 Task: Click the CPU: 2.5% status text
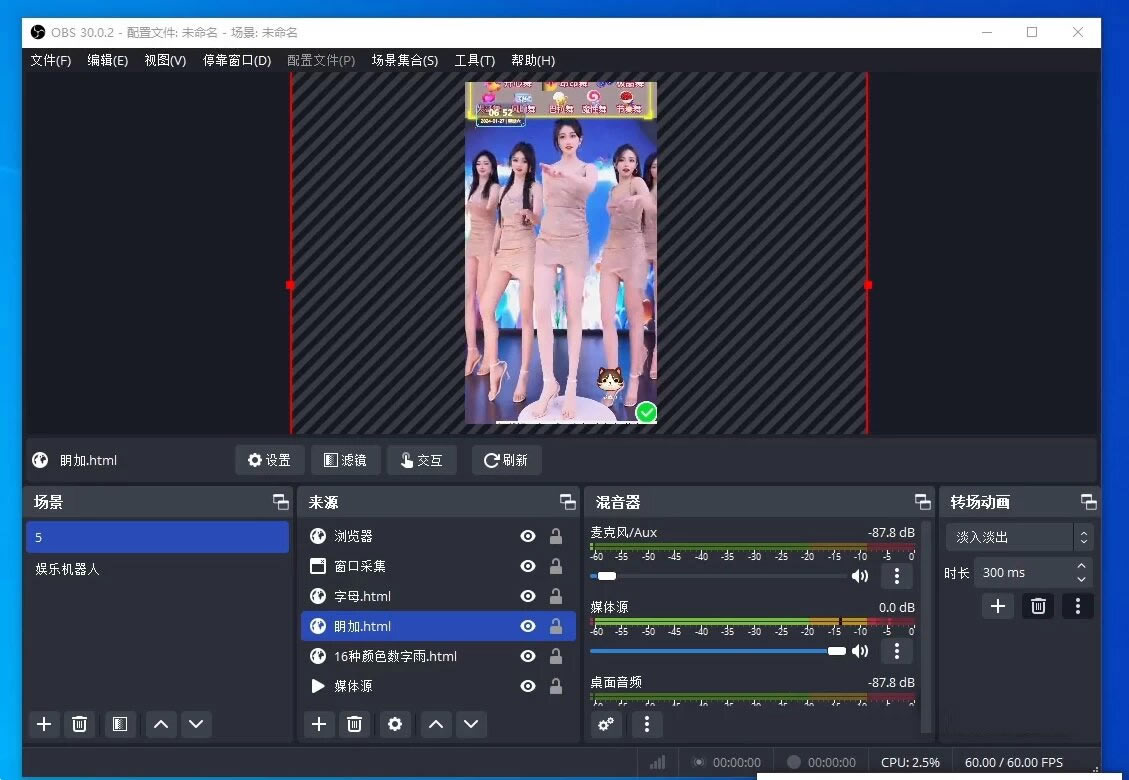coord(910,762)
